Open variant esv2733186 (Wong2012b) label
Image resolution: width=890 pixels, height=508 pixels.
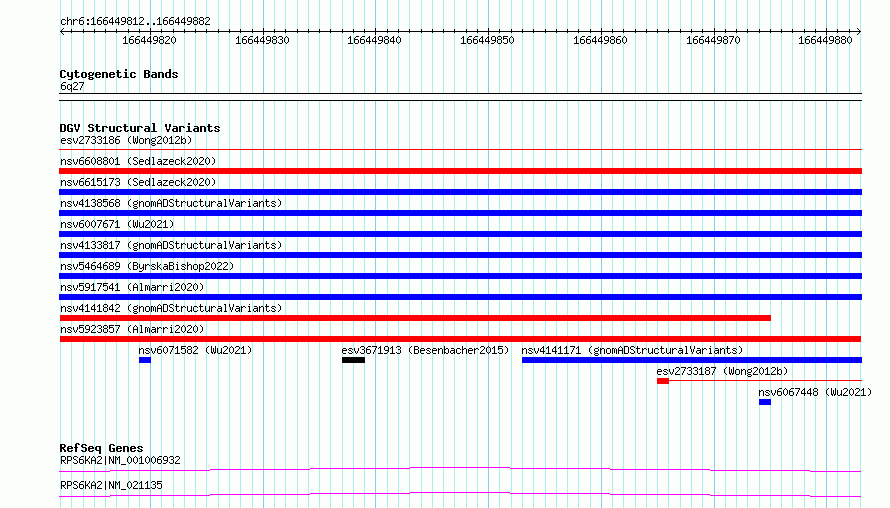[x=126, y=140]
